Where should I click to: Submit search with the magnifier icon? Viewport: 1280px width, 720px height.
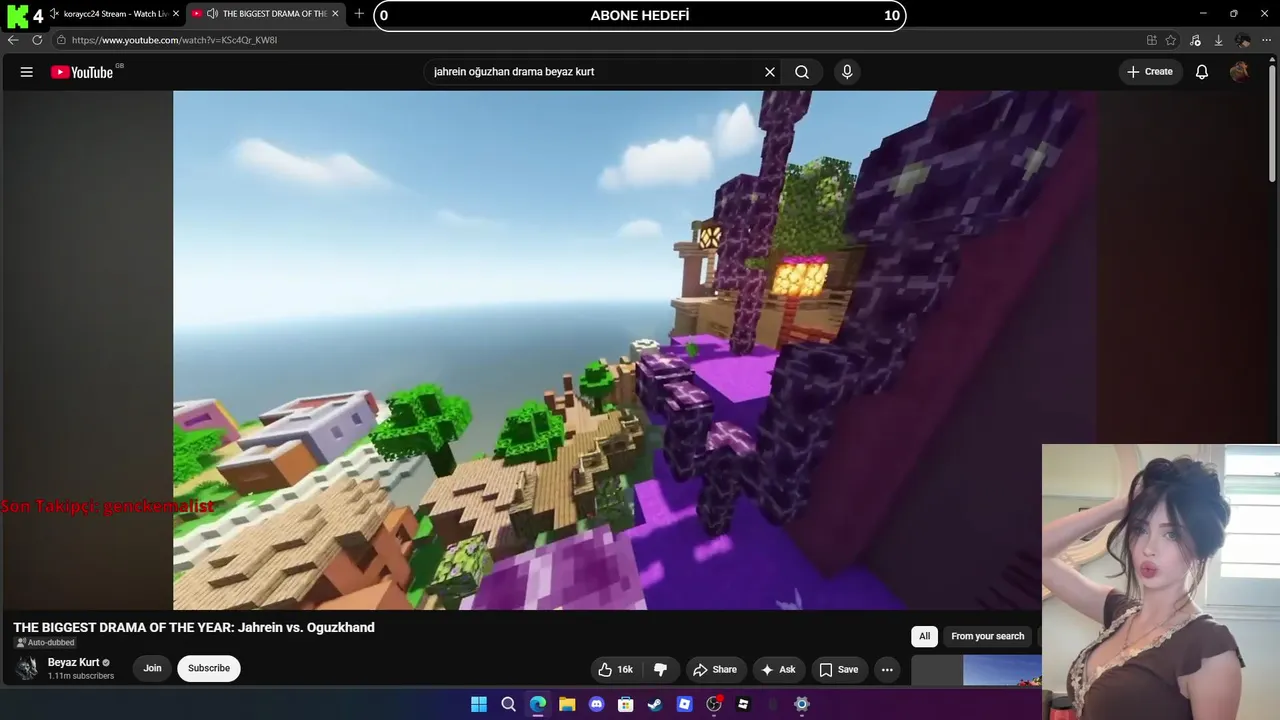tap(802, 72)
